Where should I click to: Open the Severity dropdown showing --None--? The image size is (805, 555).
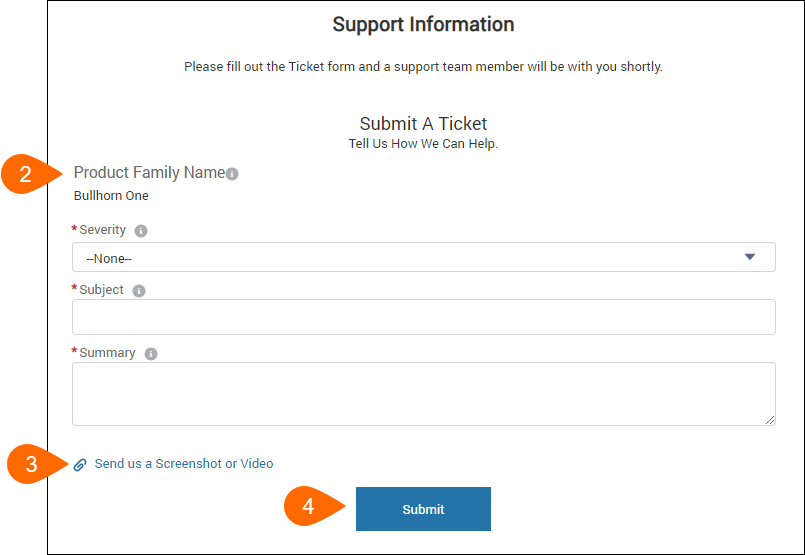point(424,257)
